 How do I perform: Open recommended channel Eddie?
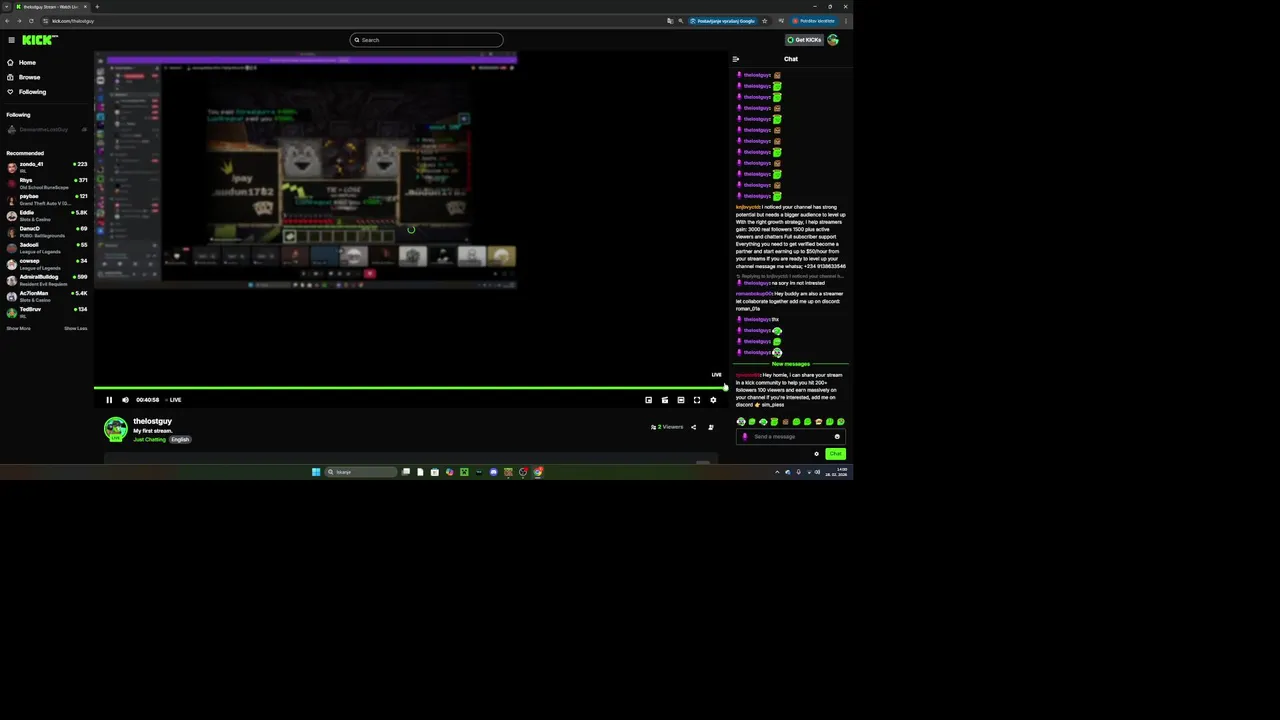[47, 214]
